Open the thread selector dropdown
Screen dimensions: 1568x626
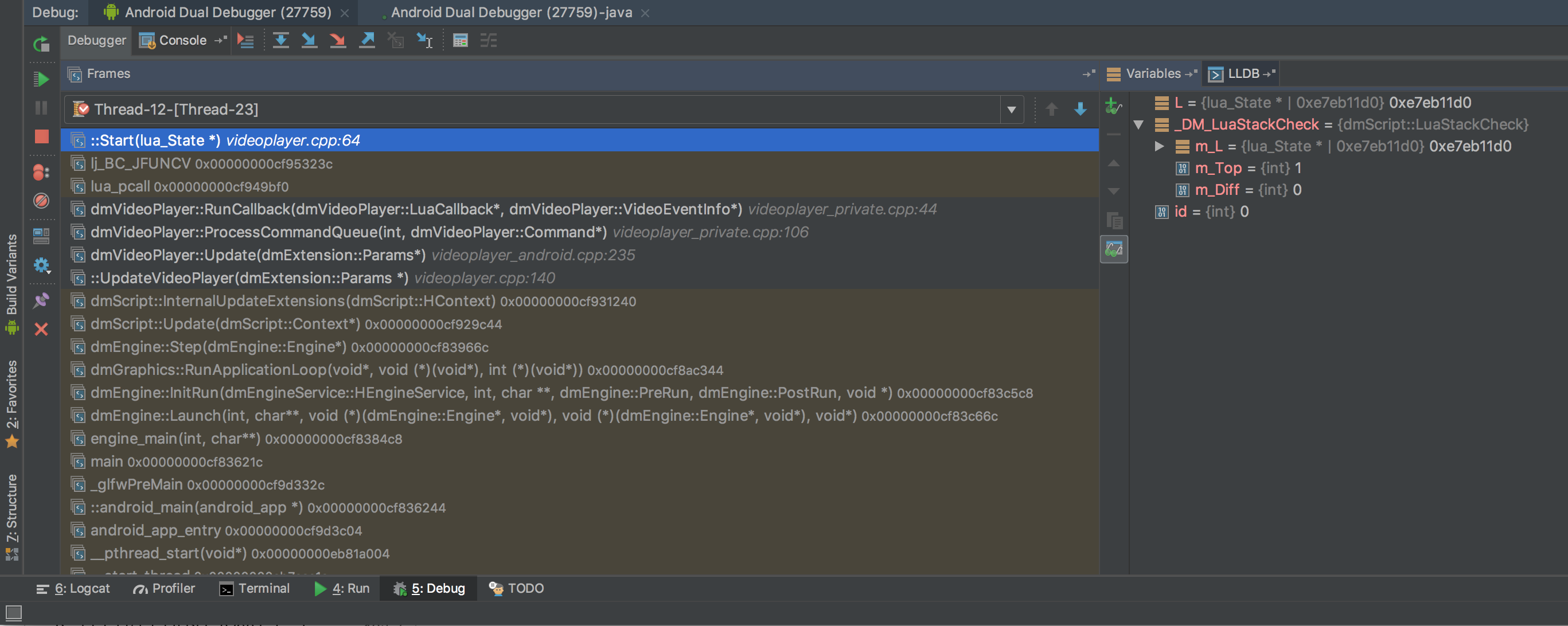[1011, 109]
